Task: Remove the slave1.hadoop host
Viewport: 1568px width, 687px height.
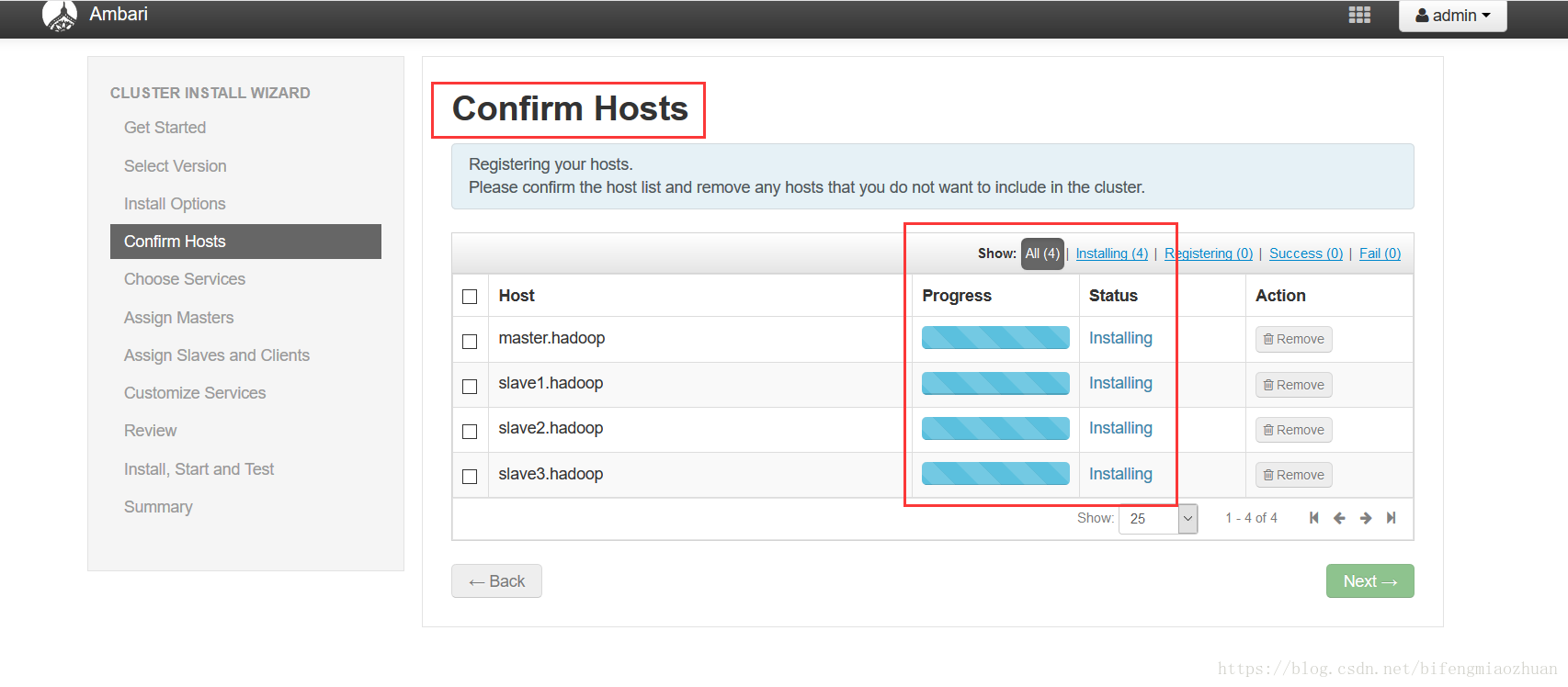Action: (1294, 385)
